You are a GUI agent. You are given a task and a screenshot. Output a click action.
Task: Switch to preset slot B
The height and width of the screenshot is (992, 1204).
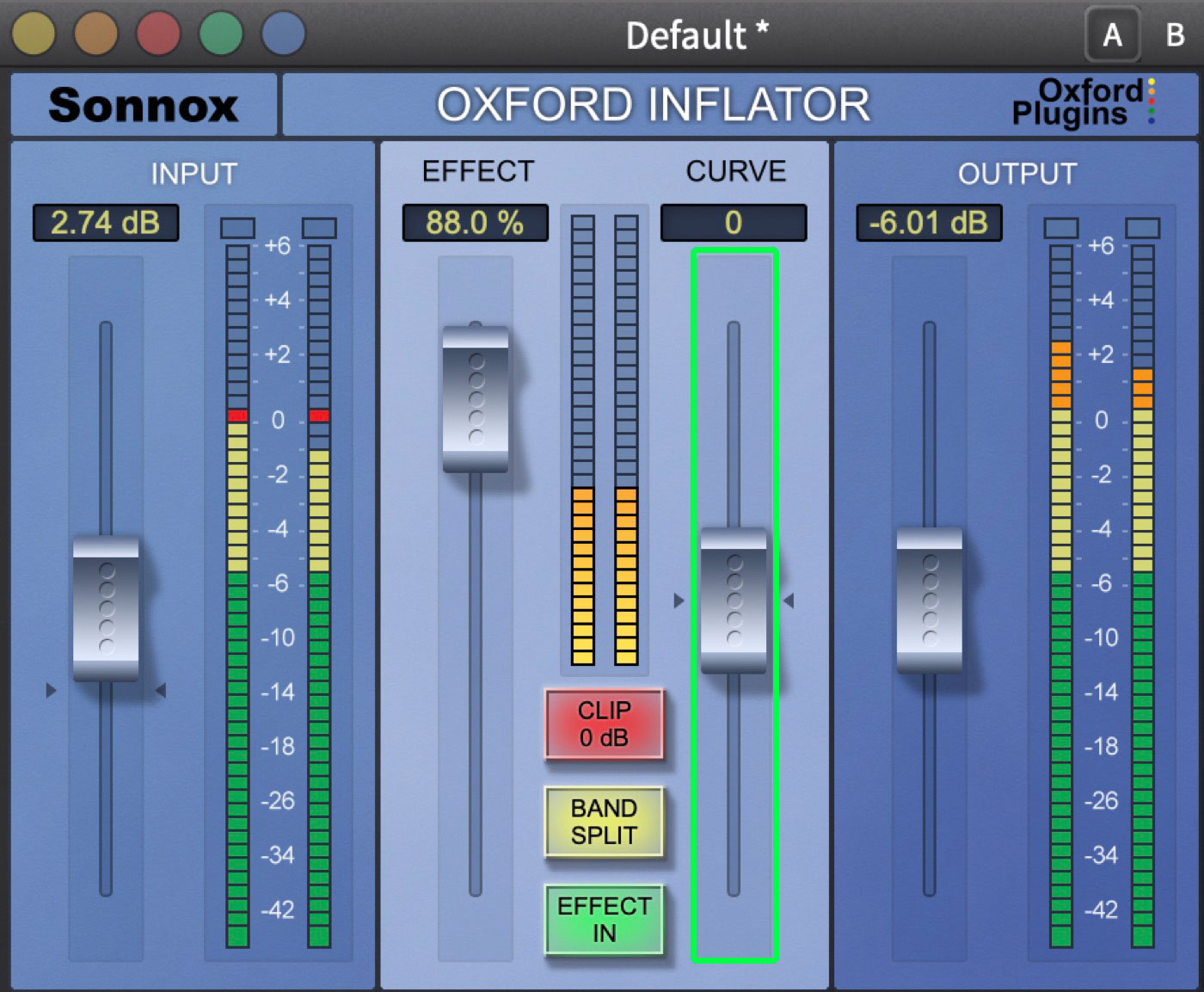[1175, 34]
